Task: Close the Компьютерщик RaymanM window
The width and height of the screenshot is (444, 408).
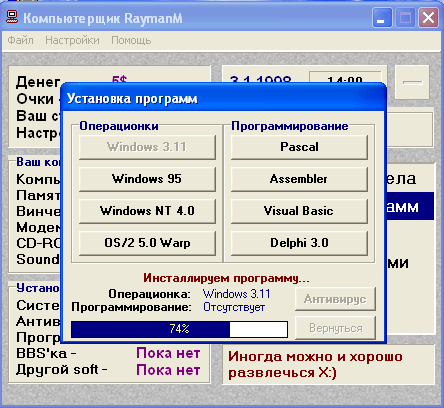Action: click(428, 18)
